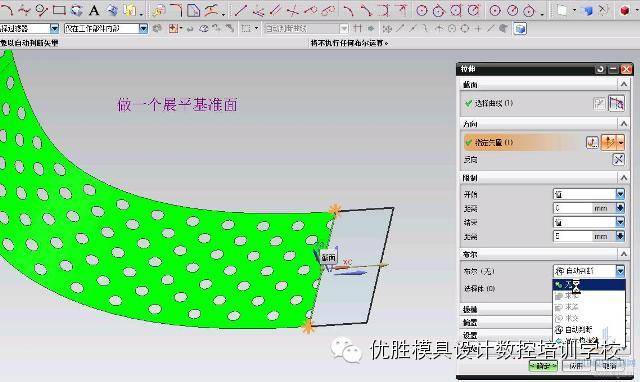
Task: Open the type filter dropdown
Action: tap(54, 29)
